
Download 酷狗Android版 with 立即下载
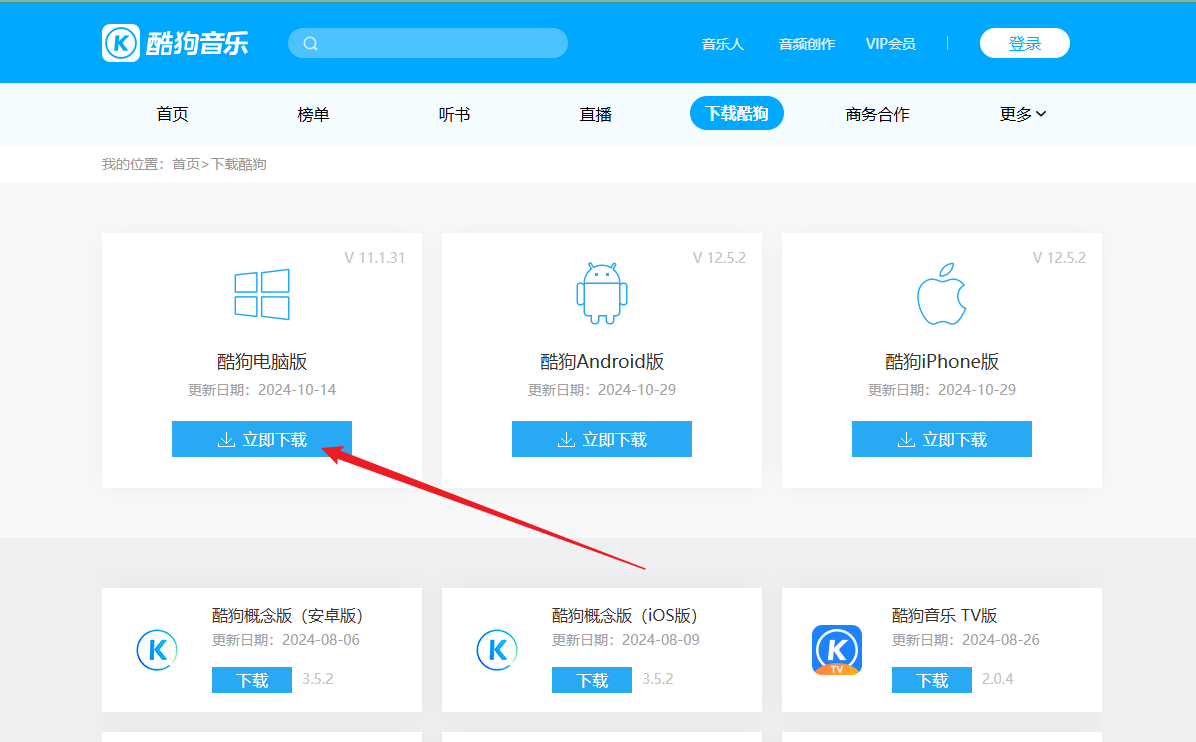(602, 439)
